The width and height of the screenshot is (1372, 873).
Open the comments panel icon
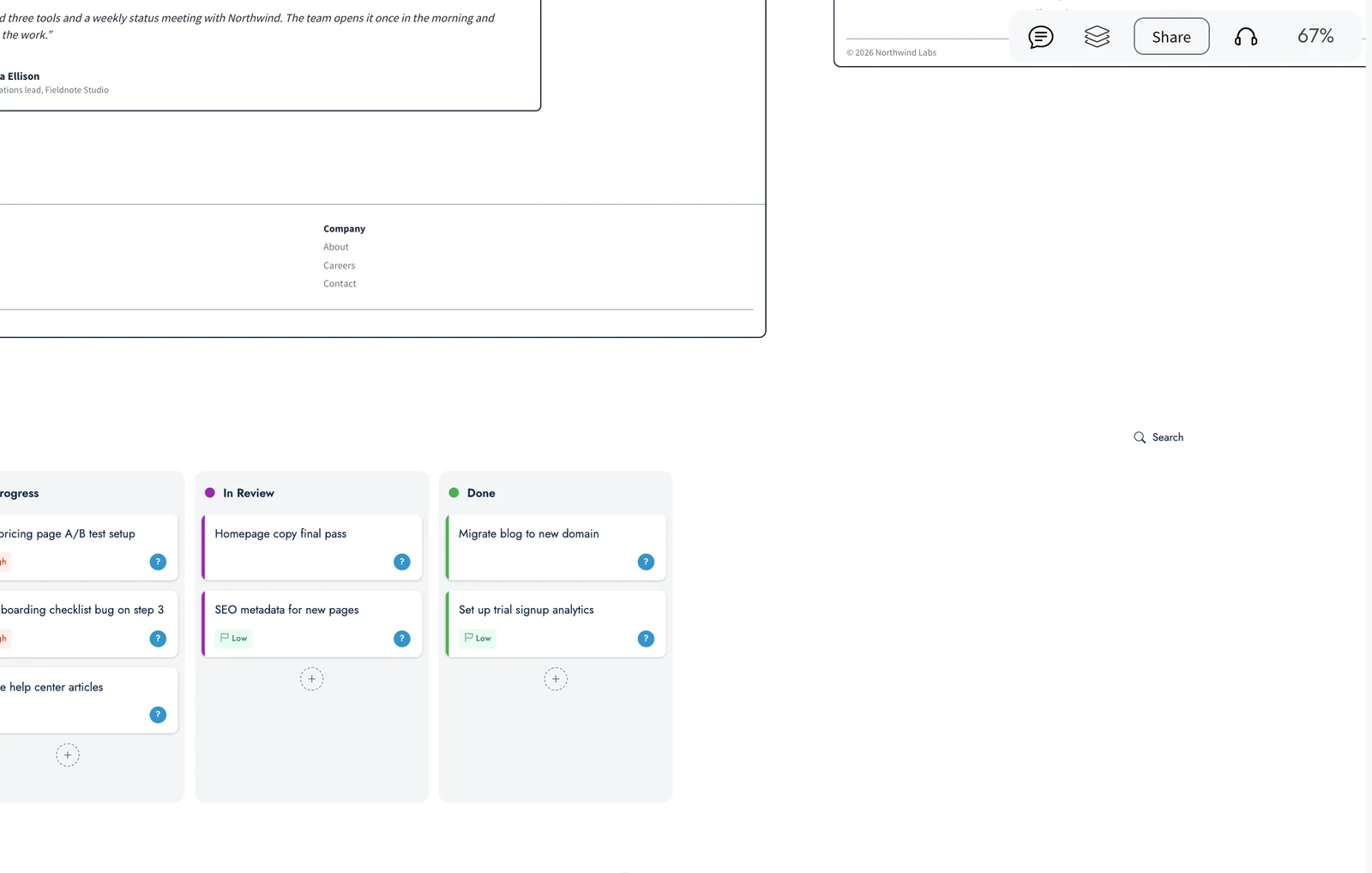tap(1040, 37)
